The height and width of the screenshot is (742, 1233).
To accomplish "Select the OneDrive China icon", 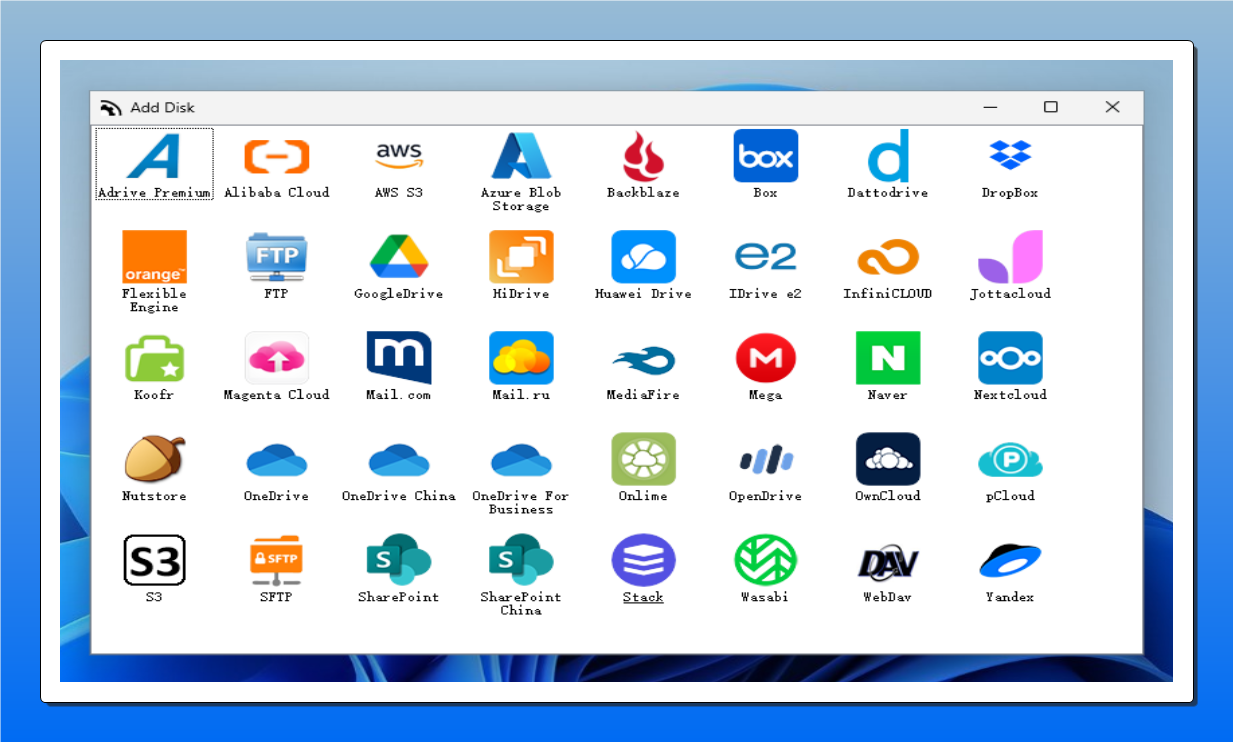I will point(399,460).
